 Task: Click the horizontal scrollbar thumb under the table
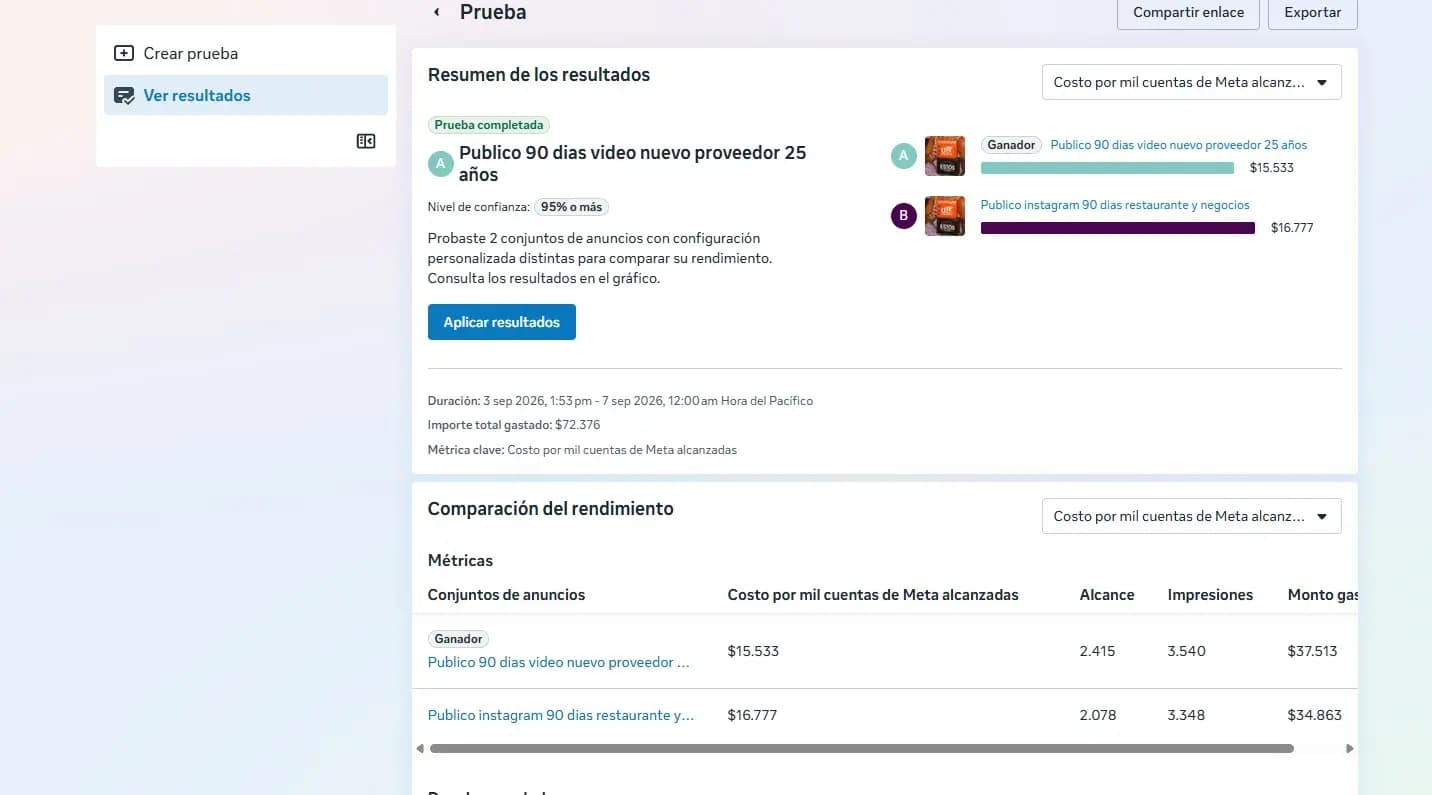(862, 748)
